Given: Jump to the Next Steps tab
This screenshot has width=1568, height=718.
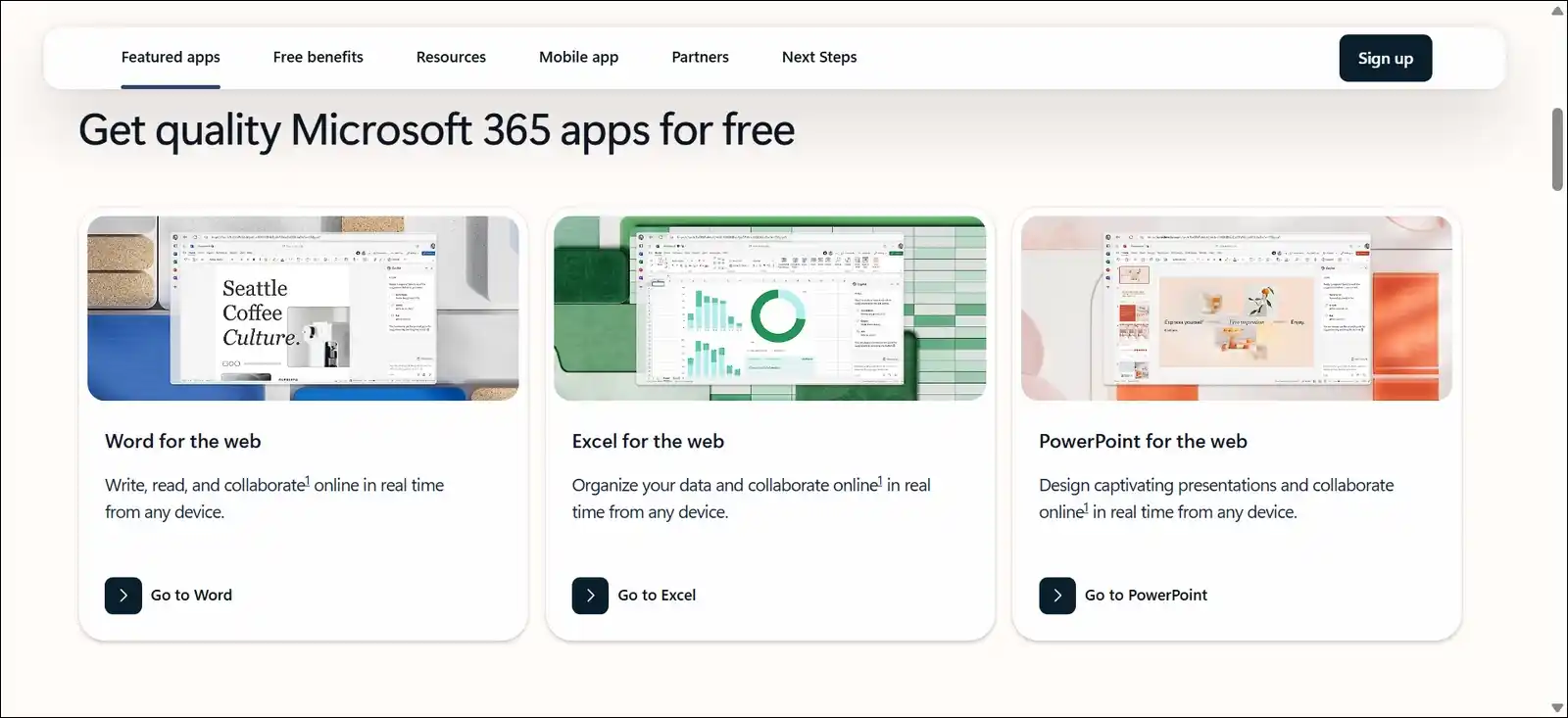Looking at the screenshot, I should [819, 57].
